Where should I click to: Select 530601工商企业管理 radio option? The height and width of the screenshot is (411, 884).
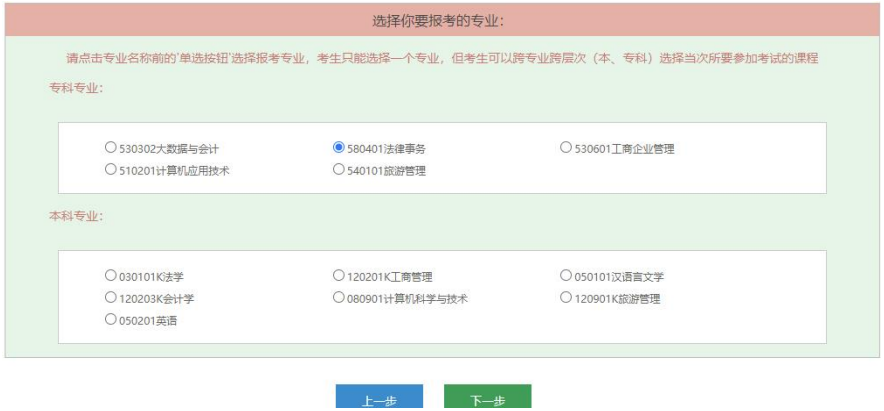pos(567,148)
